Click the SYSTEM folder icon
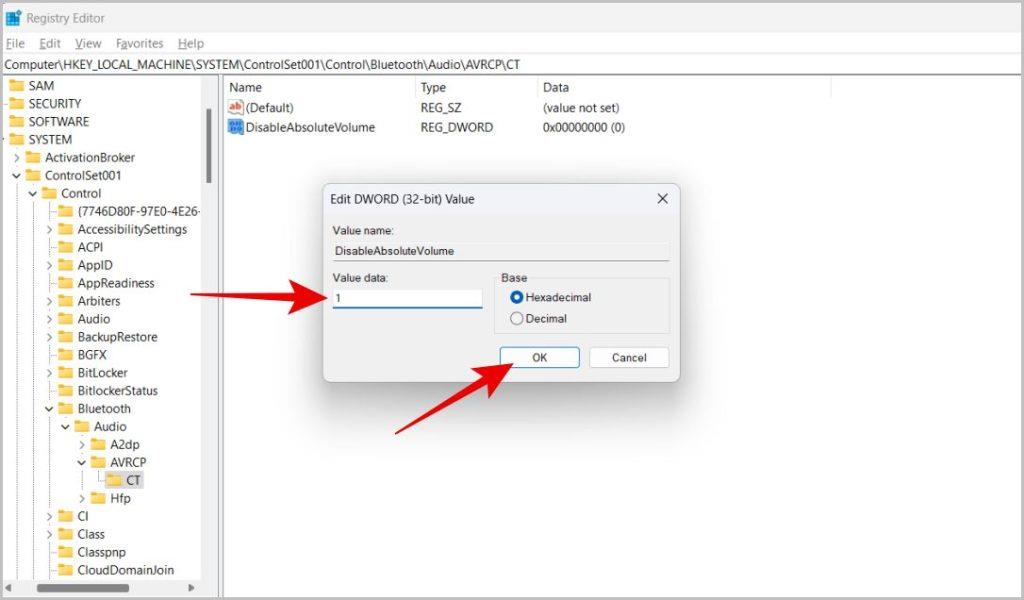1024x600 pixels. [x=17, y=139]
